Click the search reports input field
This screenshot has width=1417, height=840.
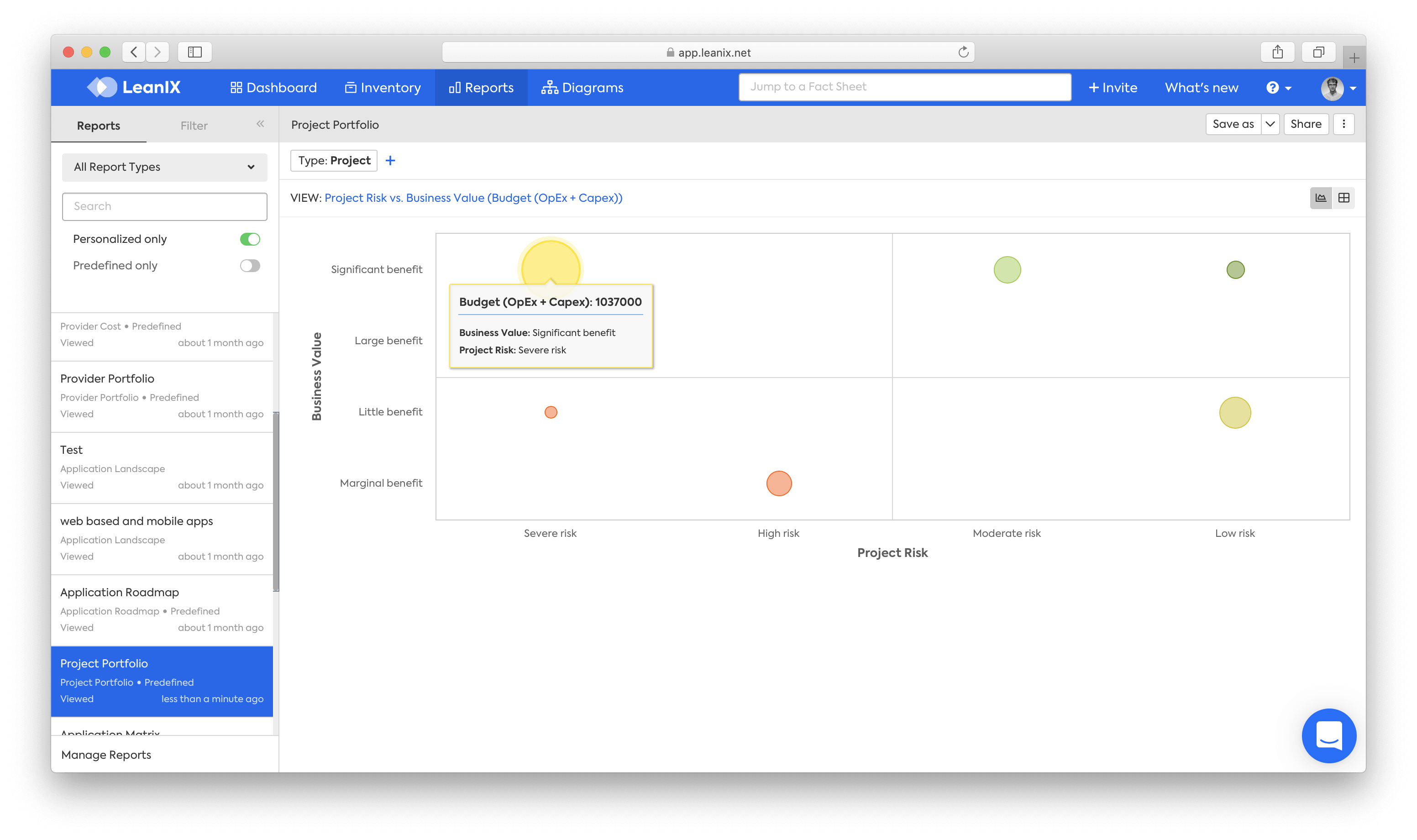tap(163, 206)
